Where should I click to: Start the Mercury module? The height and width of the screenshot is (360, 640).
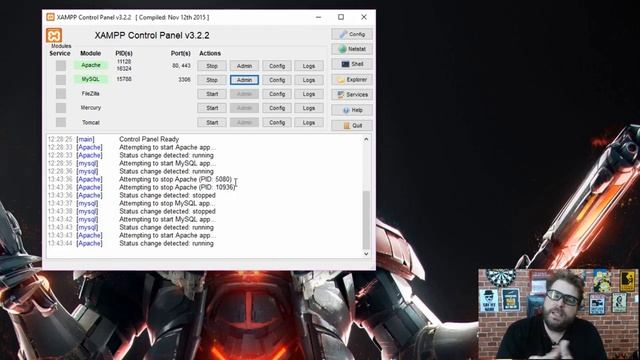(x=212, y=108)
